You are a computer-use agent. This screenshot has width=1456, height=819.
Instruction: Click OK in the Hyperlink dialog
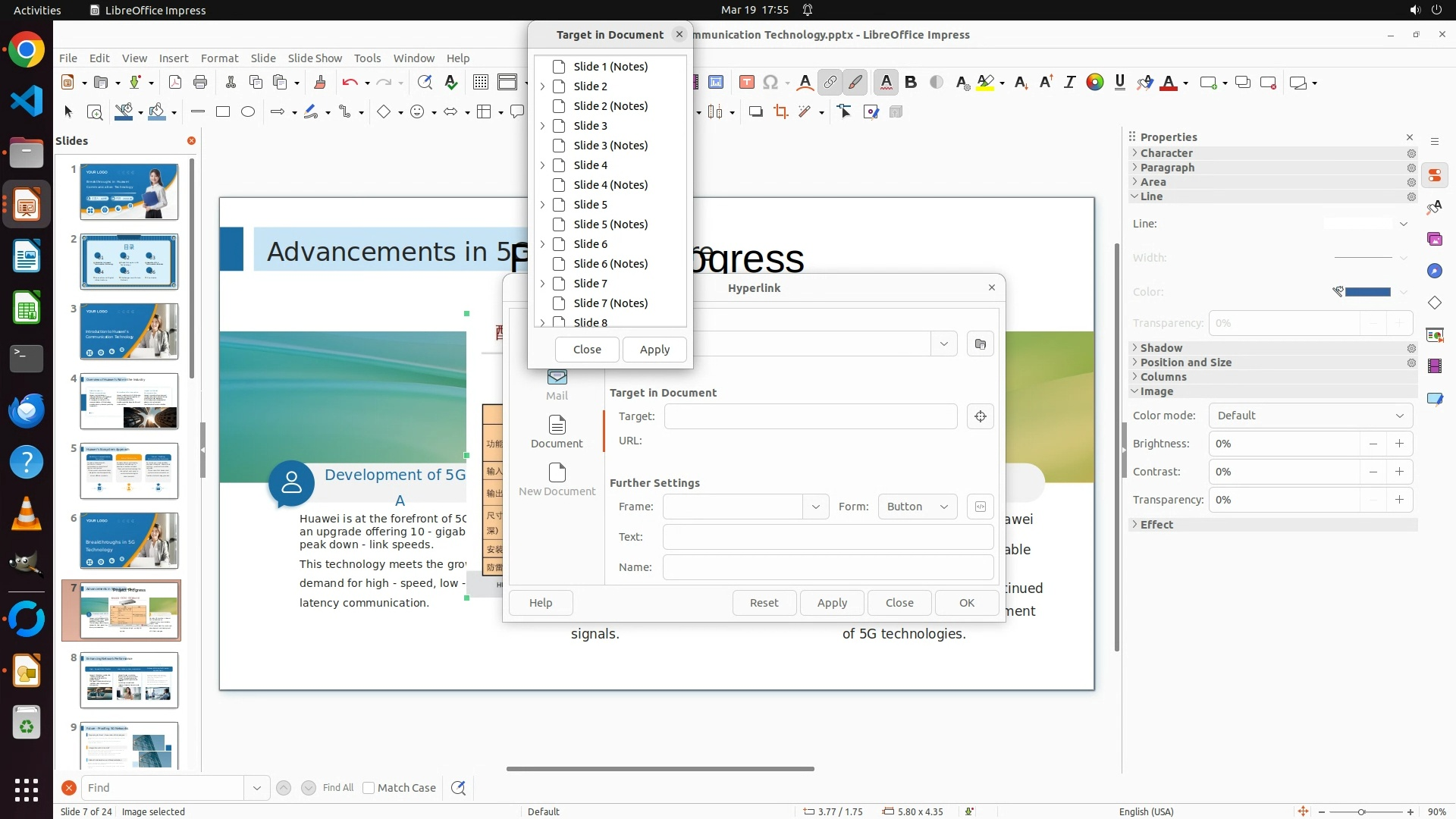click(x=966, y=603)
